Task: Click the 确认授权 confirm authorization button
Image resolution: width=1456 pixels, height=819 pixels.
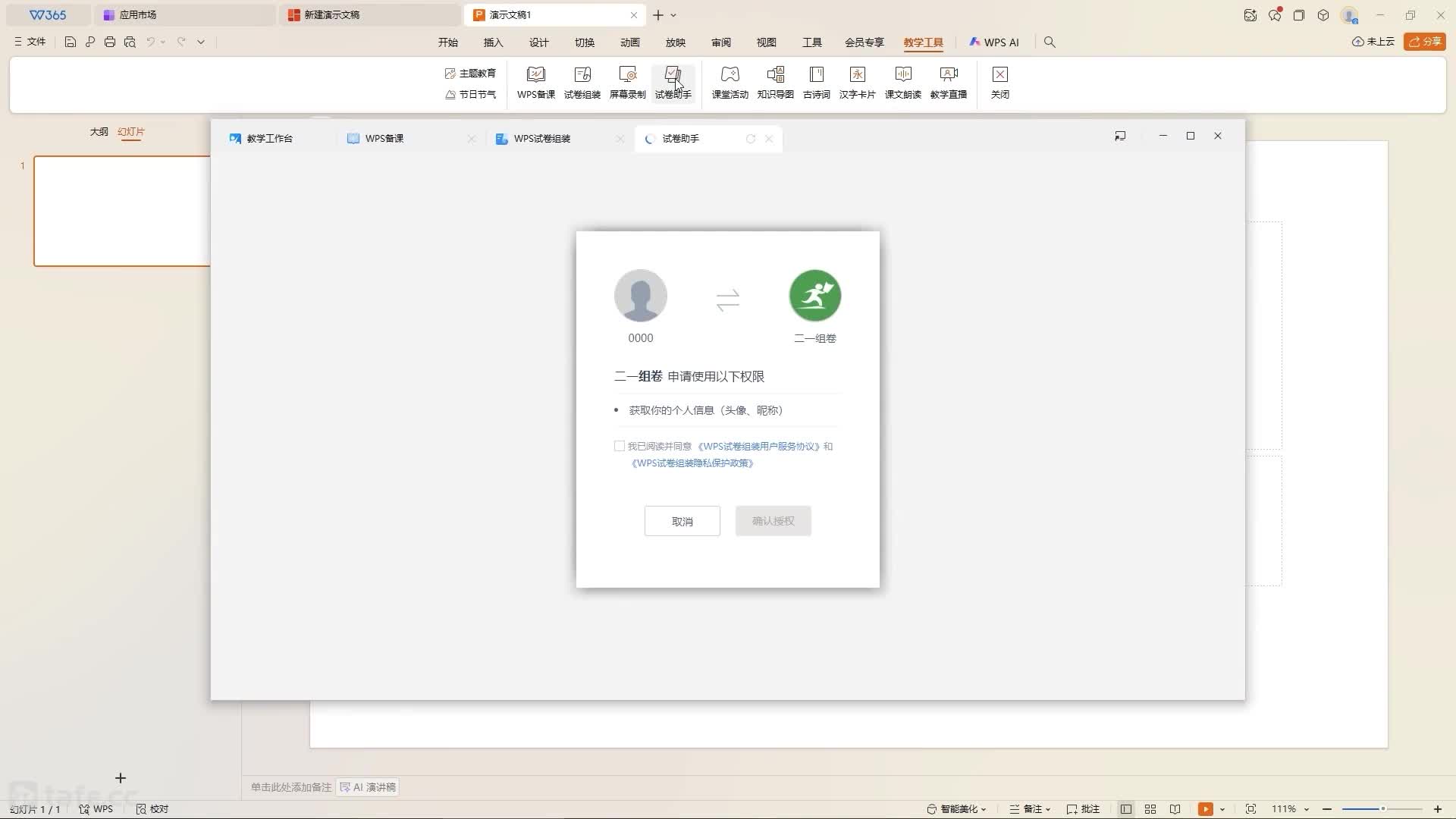Action: pos(773,521)
